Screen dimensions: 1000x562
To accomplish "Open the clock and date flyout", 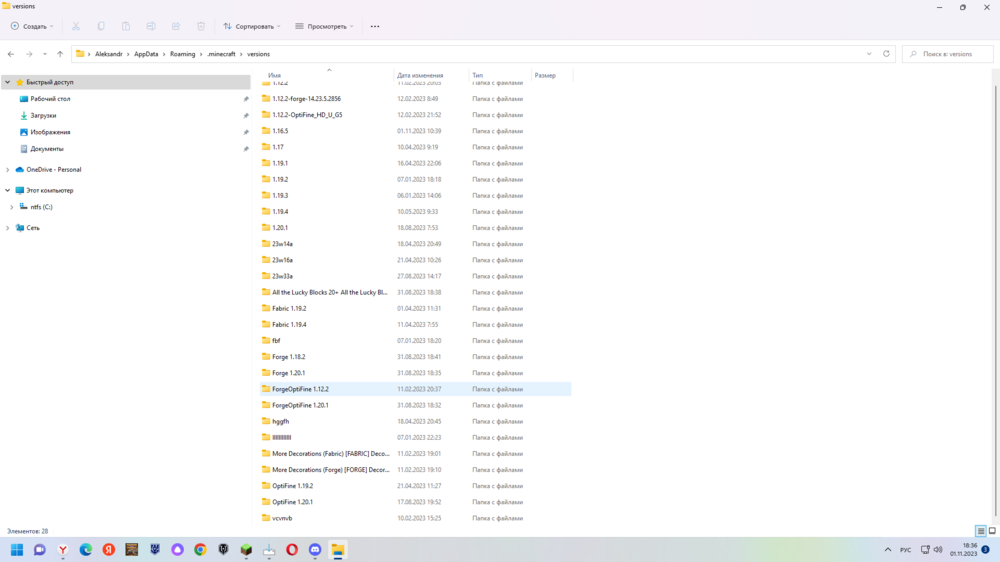I will pyautogui.click(x=964, y=549).
